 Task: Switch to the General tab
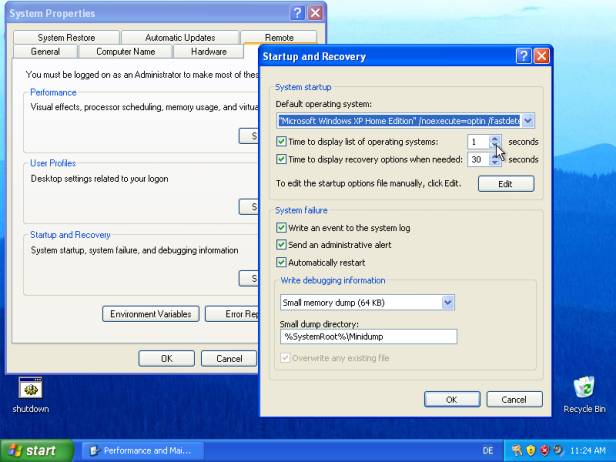click(x=45, y=51)
